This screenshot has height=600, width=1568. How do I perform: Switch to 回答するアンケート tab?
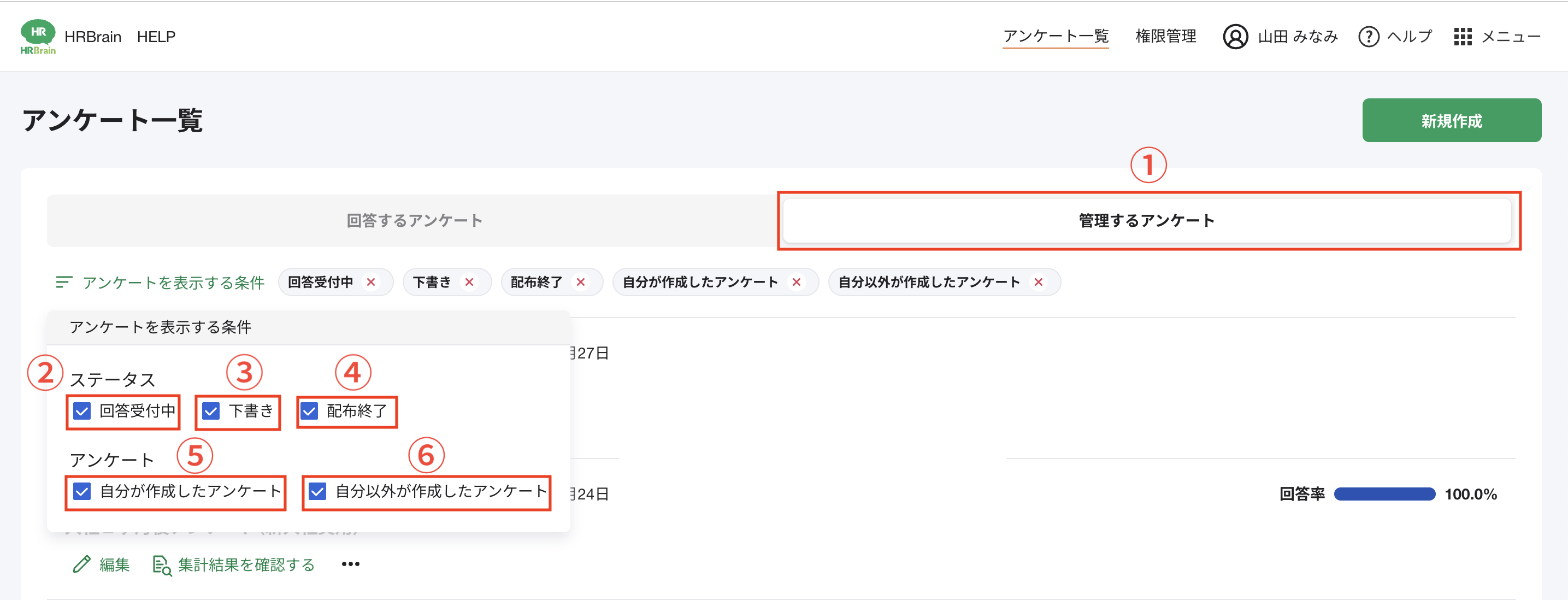pos(415,220)
